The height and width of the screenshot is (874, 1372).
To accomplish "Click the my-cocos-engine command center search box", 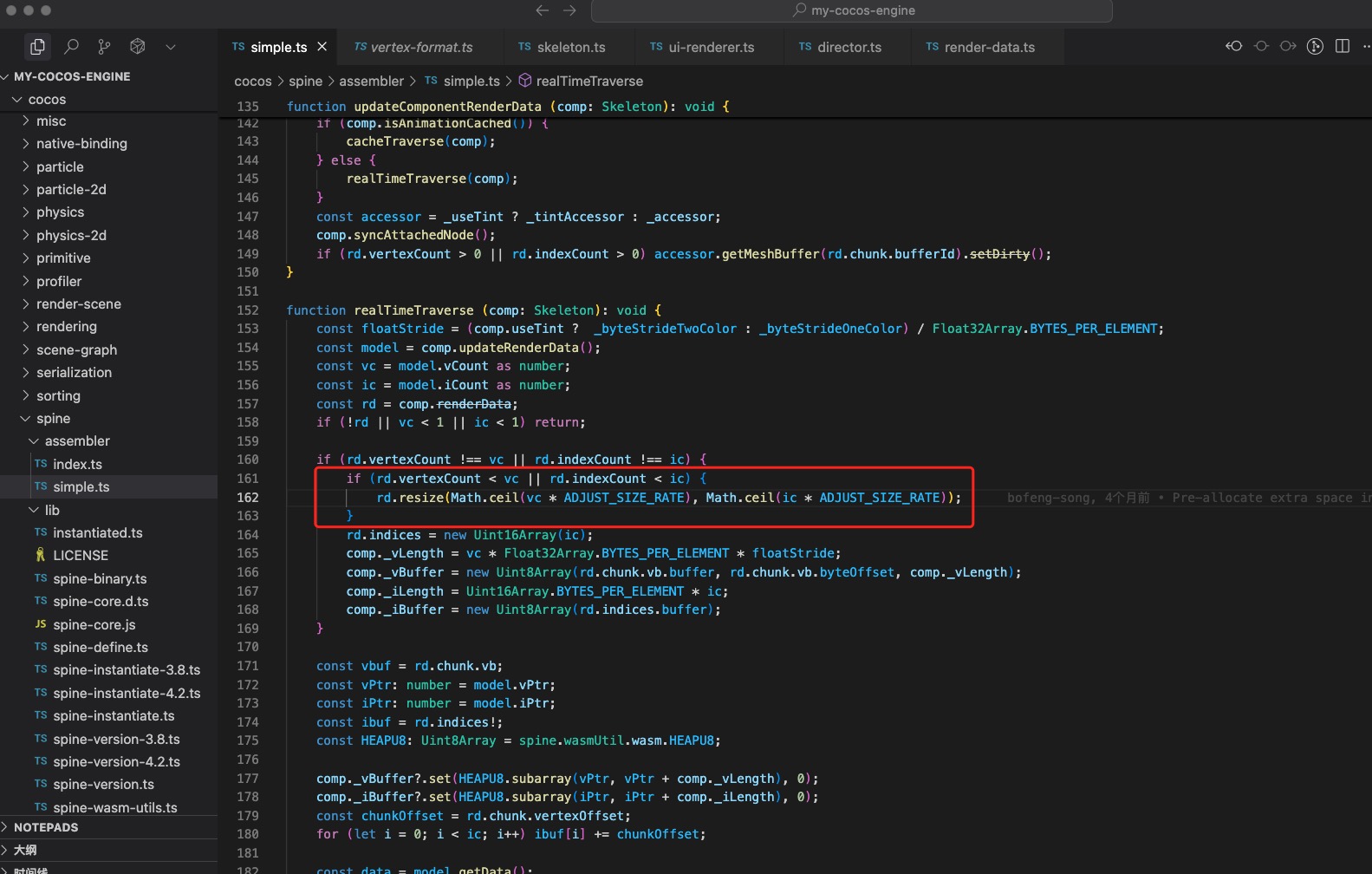I will pos(851,10).
